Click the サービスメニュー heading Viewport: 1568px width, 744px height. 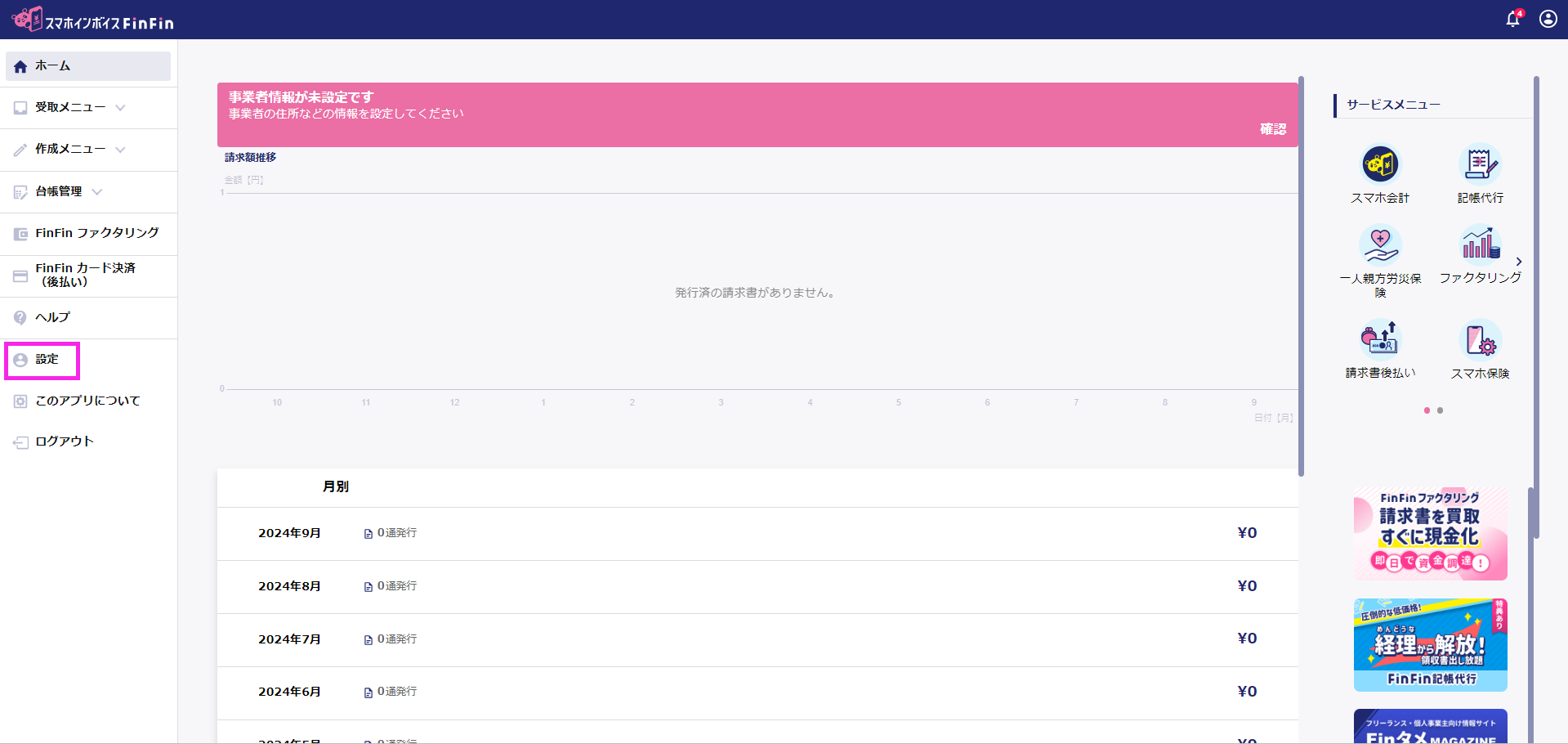coord(1393,105)
